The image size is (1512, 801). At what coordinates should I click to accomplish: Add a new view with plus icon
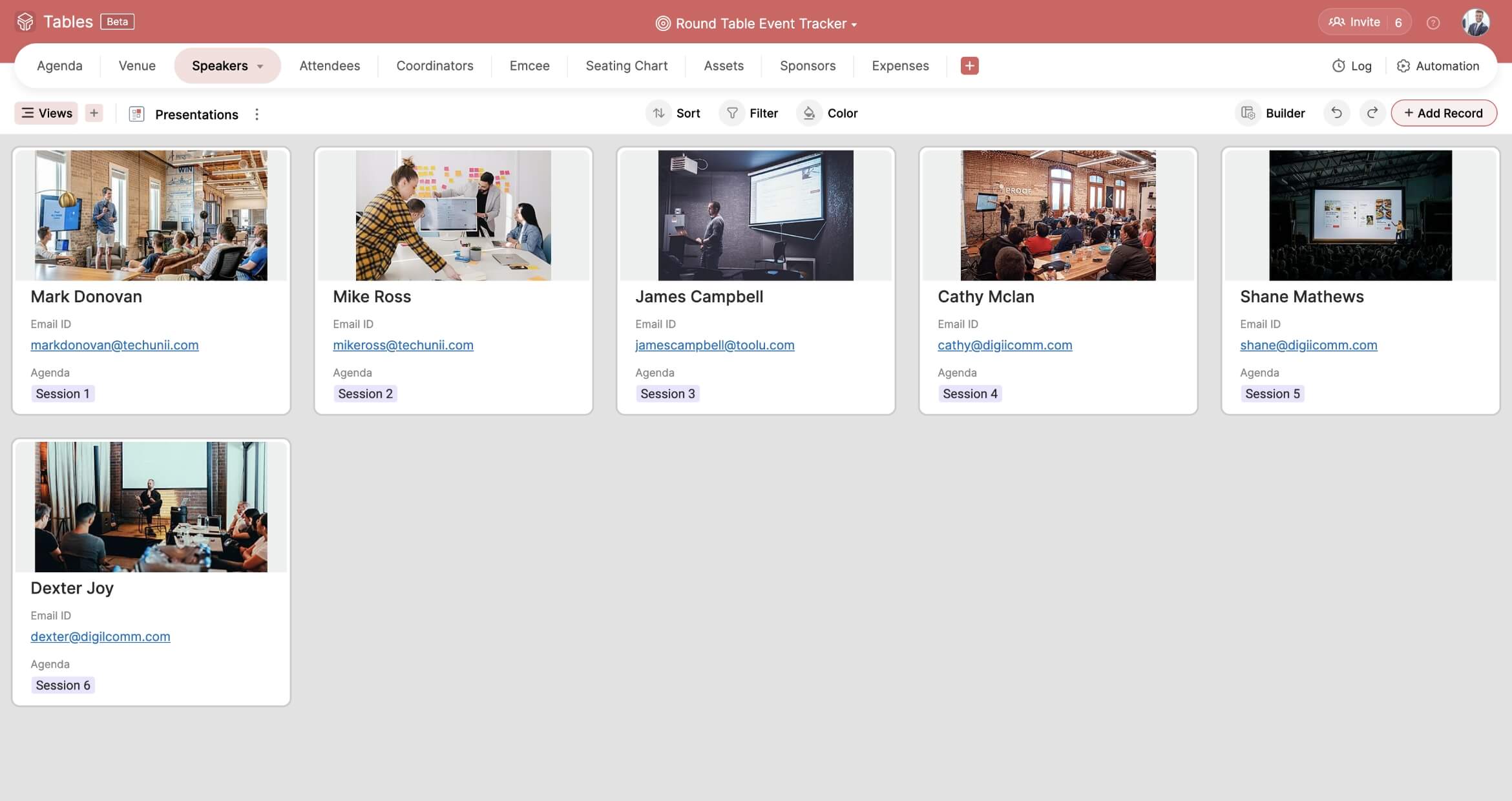pyautogui.click(x=94, y=113)
